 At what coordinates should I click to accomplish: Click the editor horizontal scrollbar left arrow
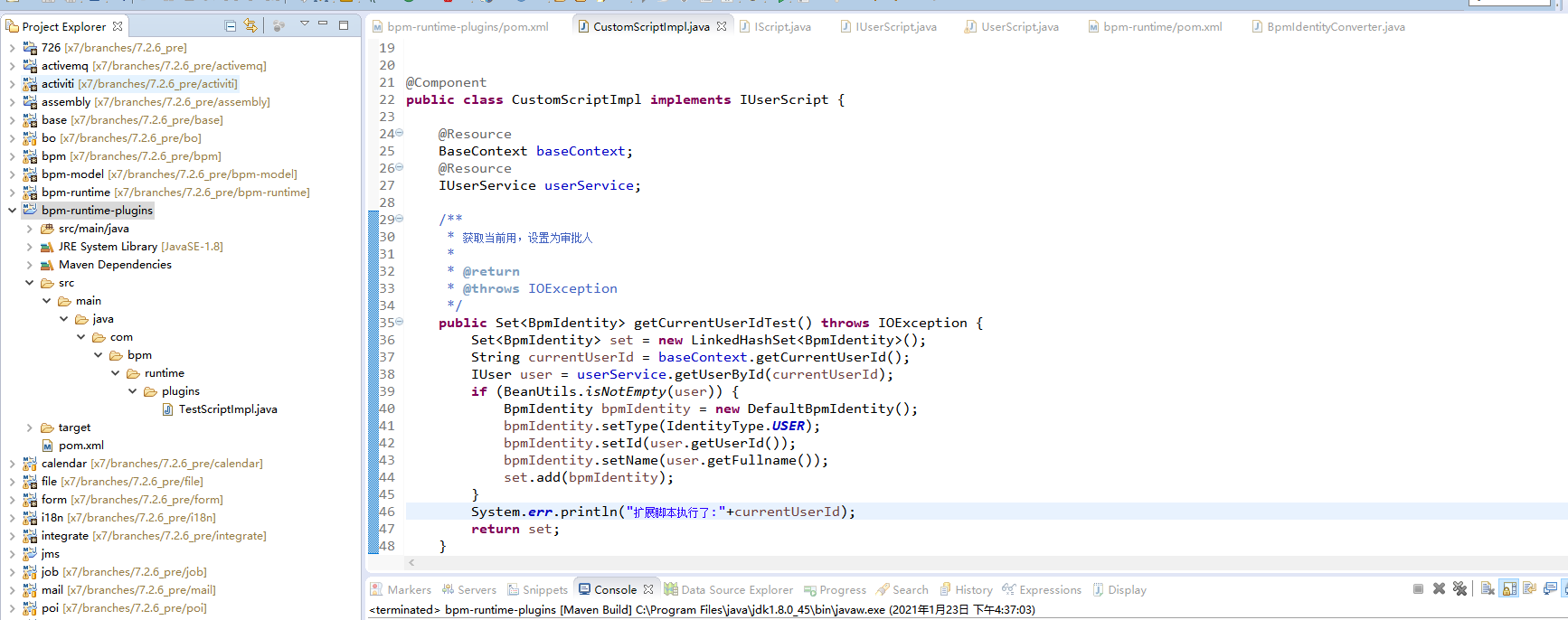[411, 563]
